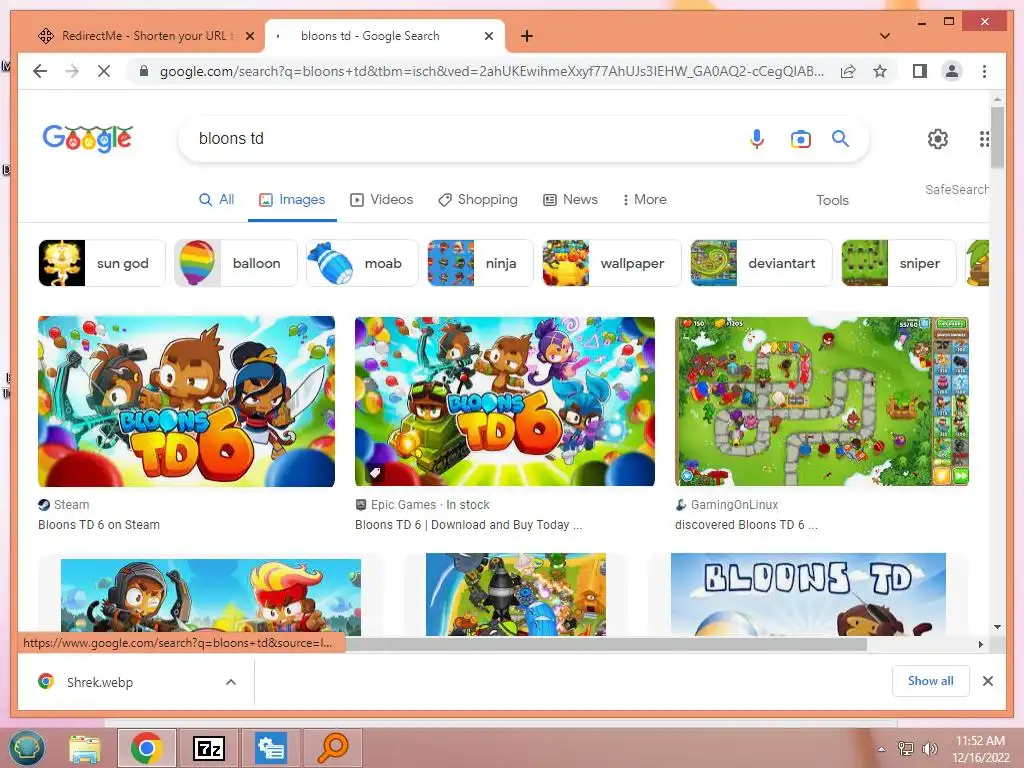
Task: Click the horizontal scrollbar right arrow
Action: point(980,645)
